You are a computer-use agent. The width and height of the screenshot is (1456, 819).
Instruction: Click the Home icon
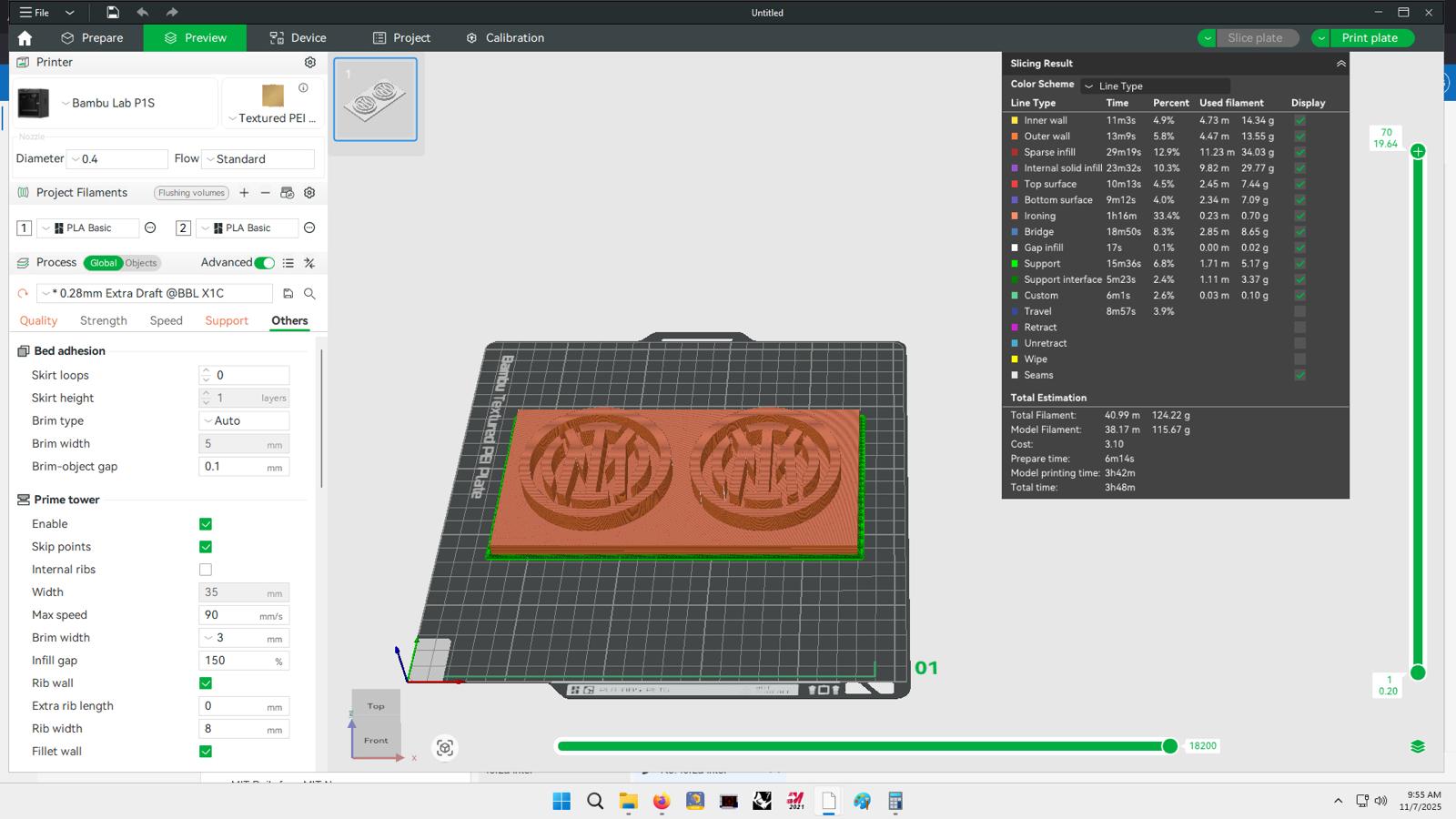[x=25, y=38]
